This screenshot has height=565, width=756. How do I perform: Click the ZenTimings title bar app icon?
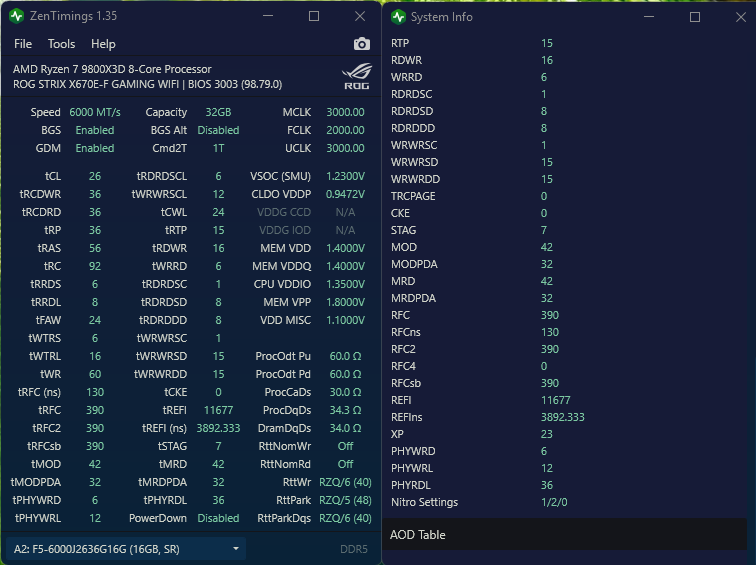(x=17, y=17)
